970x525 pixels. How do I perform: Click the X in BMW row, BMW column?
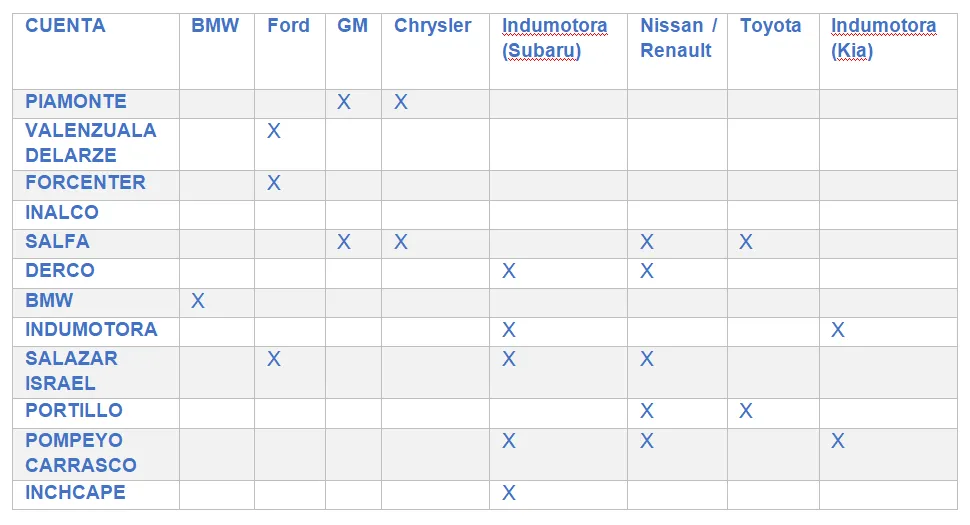(198, 301)
